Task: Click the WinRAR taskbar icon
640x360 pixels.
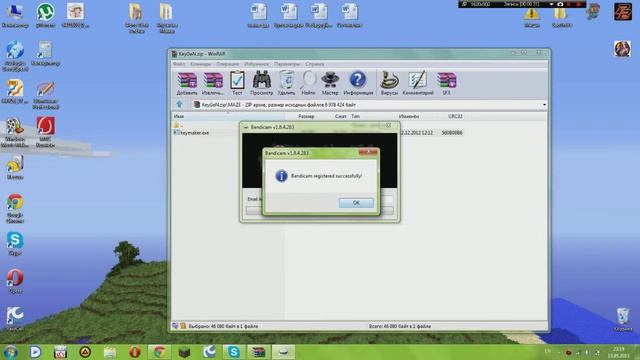Action: 258,352
